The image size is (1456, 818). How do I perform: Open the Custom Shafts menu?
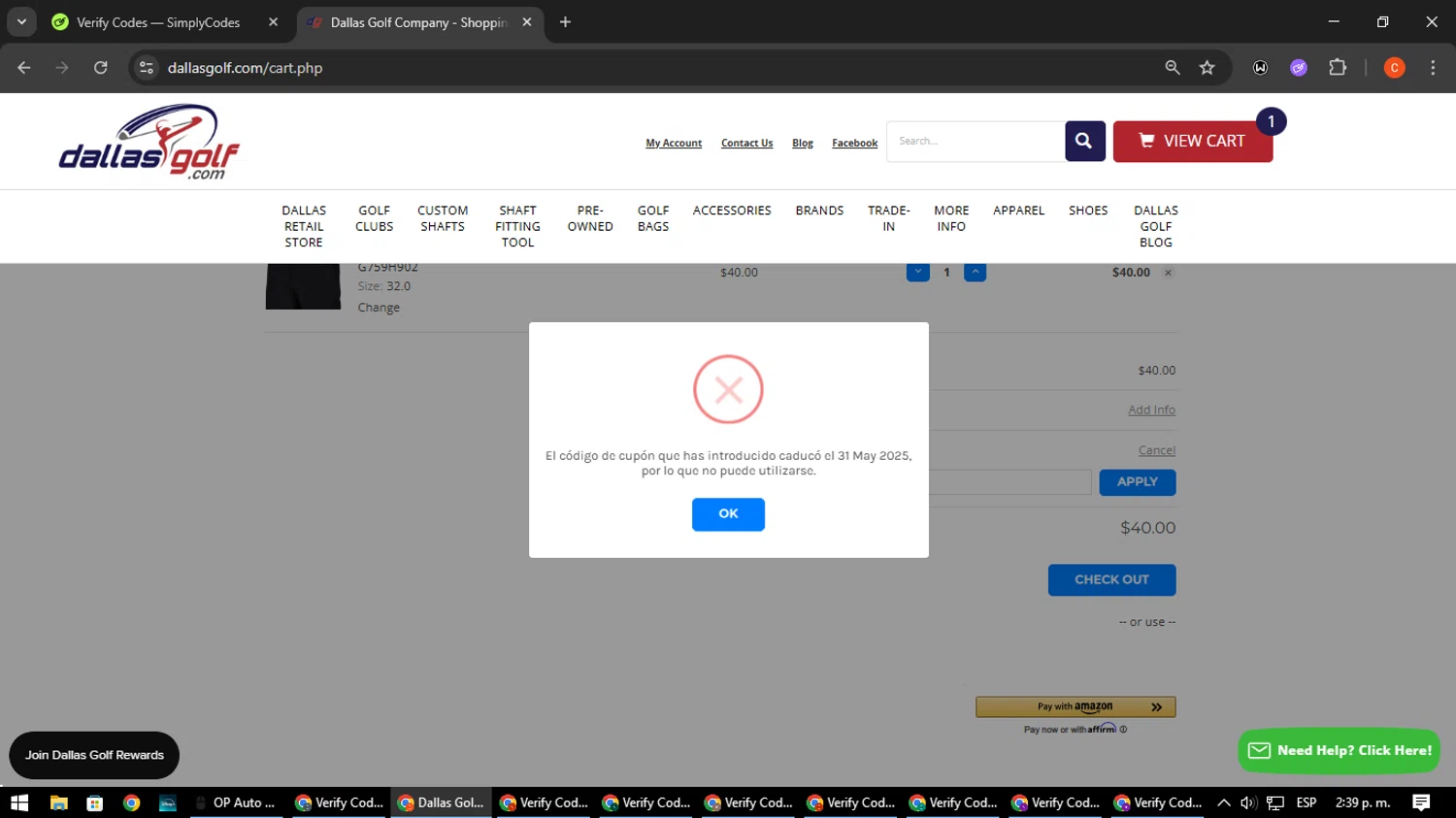[x=443, y=218]
